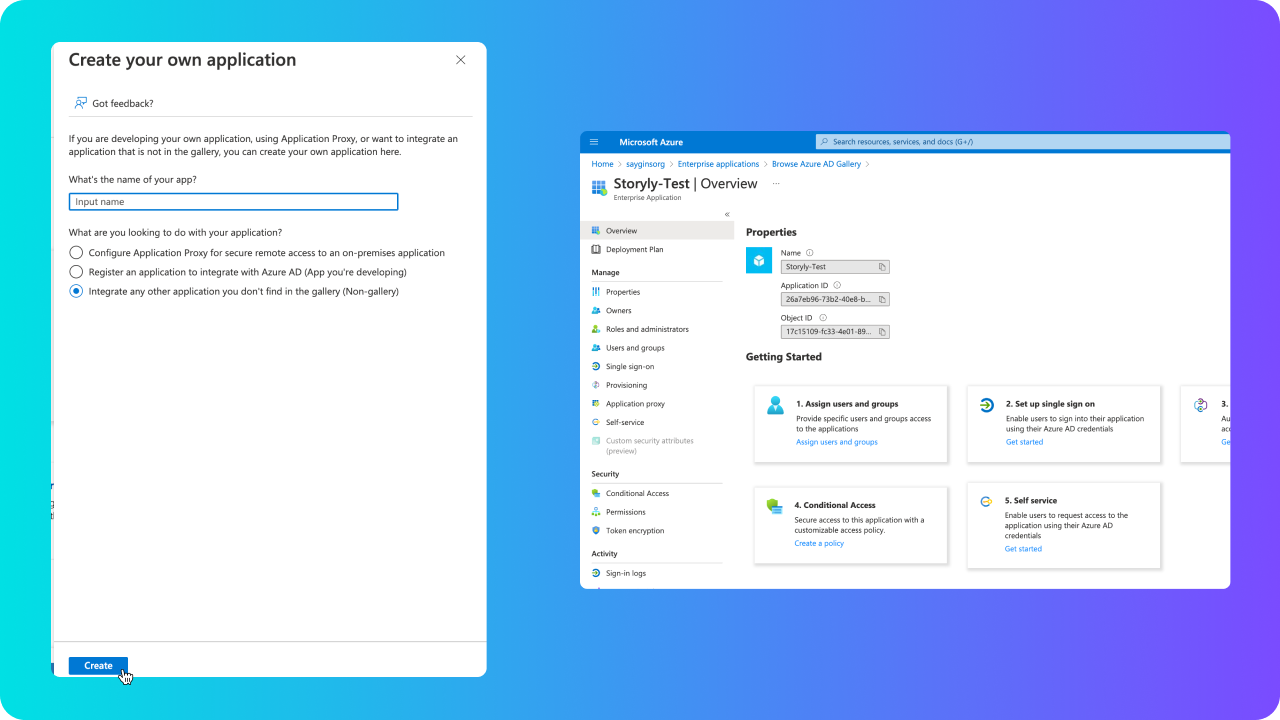Screen dimensions: 1280x720
Task: Click the Sign-in logs sidebar icon
Action: pyautogui.click(x=596, y=574)
